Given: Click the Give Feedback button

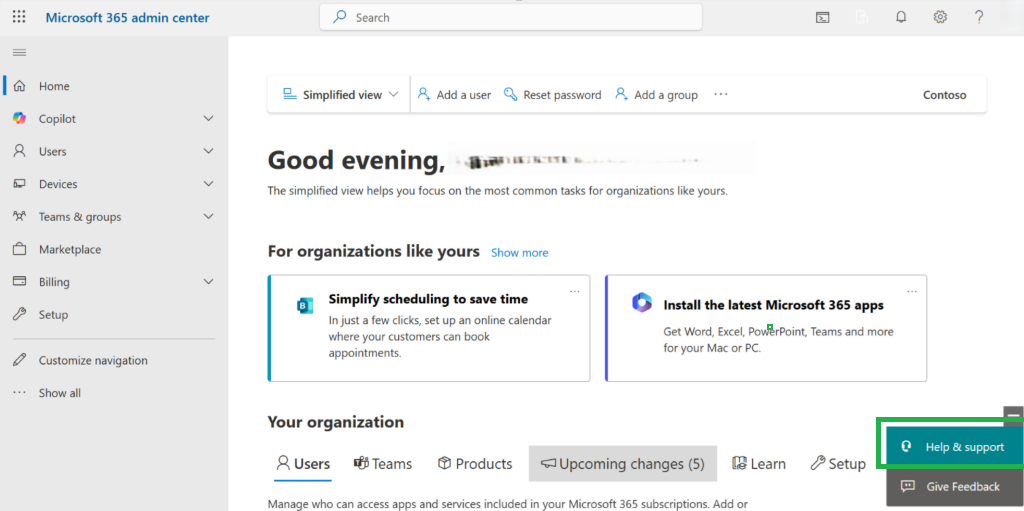Looking at the screenshot, I should point(953,487).
